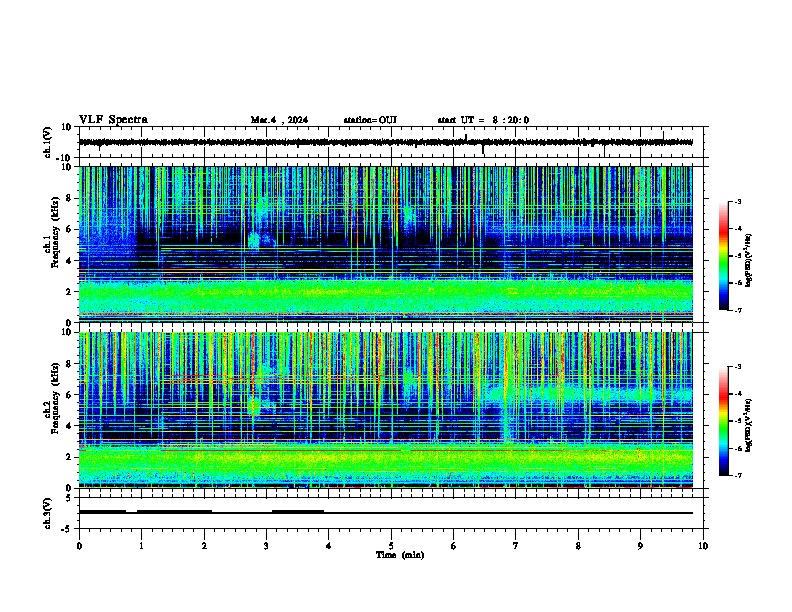The width and height of the screenshot is (792, 612).
Task: Click the ch.2 spectrogram "8" kHz tick label
Action: (70, 364)
